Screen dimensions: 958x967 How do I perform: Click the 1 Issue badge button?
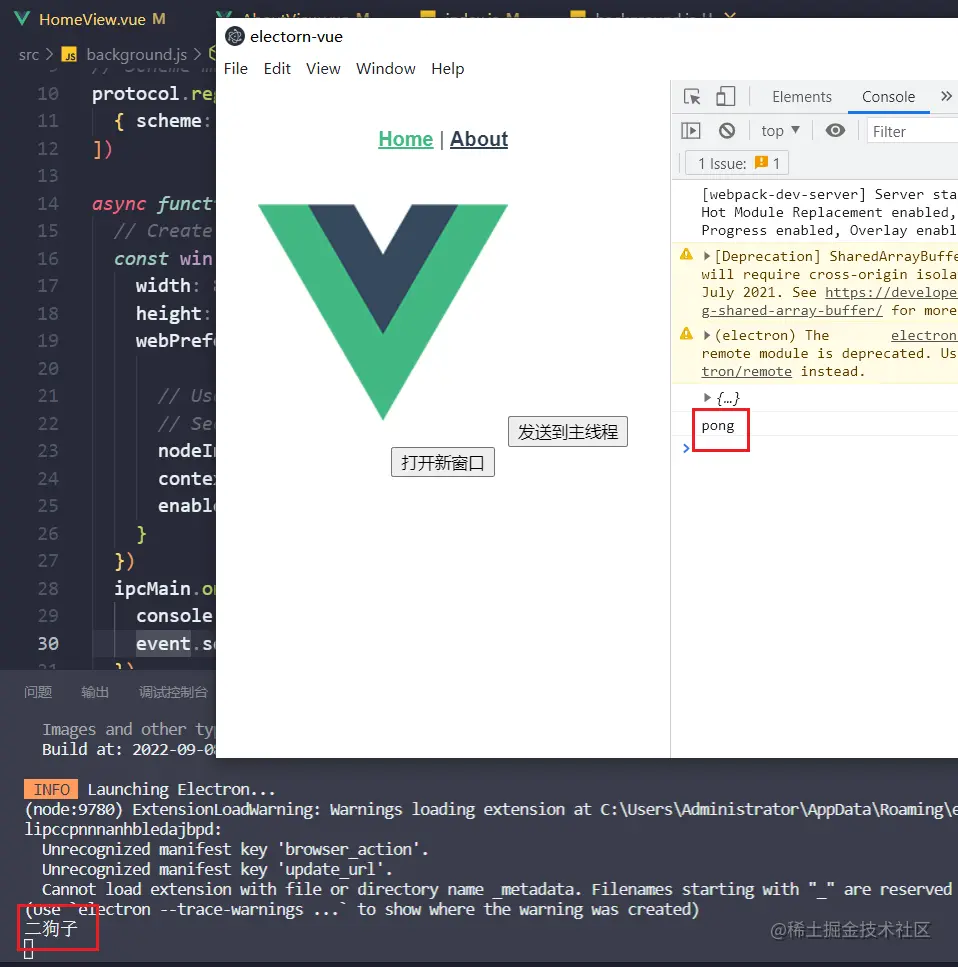point(738,163)
